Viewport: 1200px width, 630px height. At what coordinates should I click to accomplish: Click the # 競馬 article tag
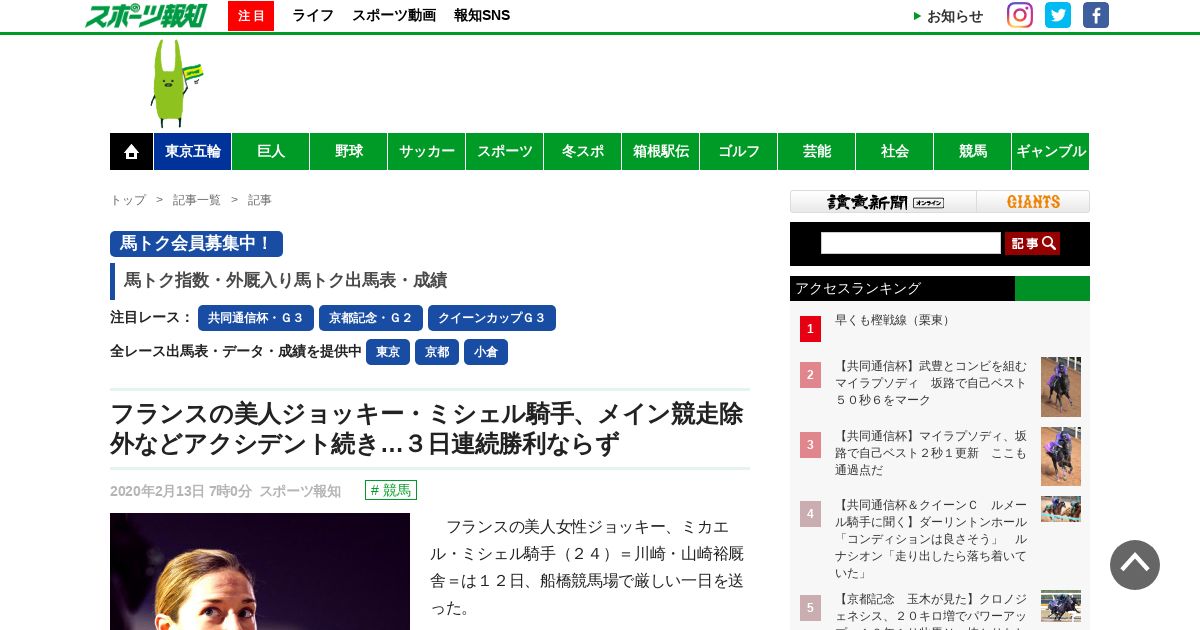pos(391,490)
